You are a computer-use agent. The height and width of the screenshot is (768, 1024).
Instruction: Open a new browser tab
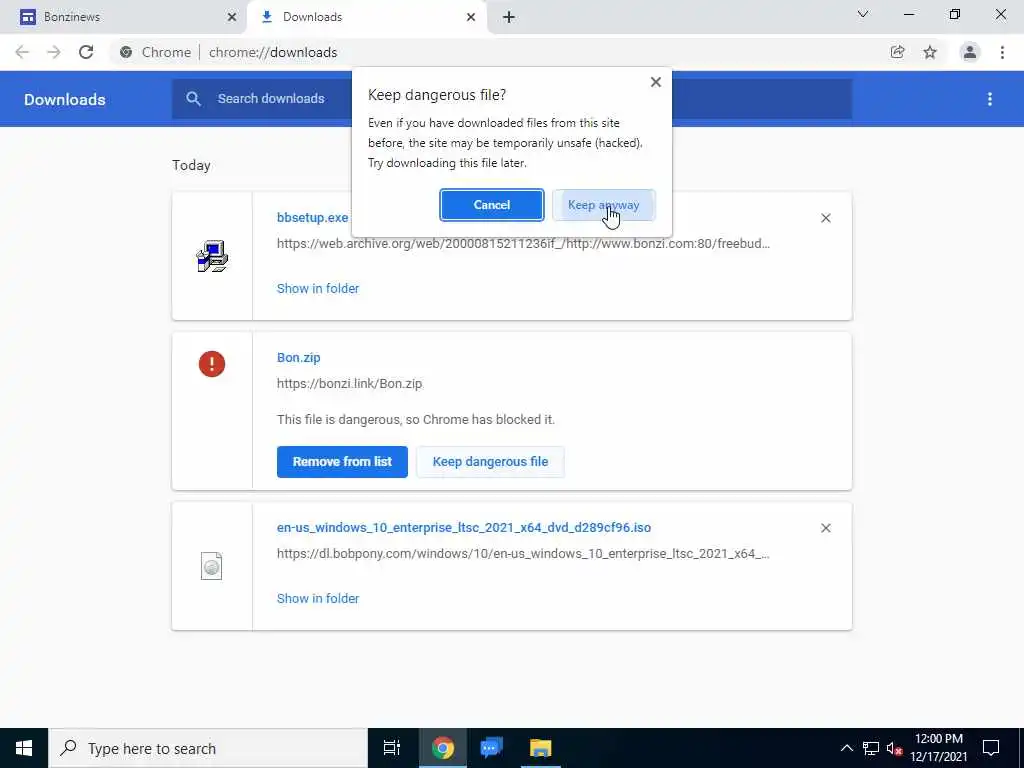click(509, 17)
